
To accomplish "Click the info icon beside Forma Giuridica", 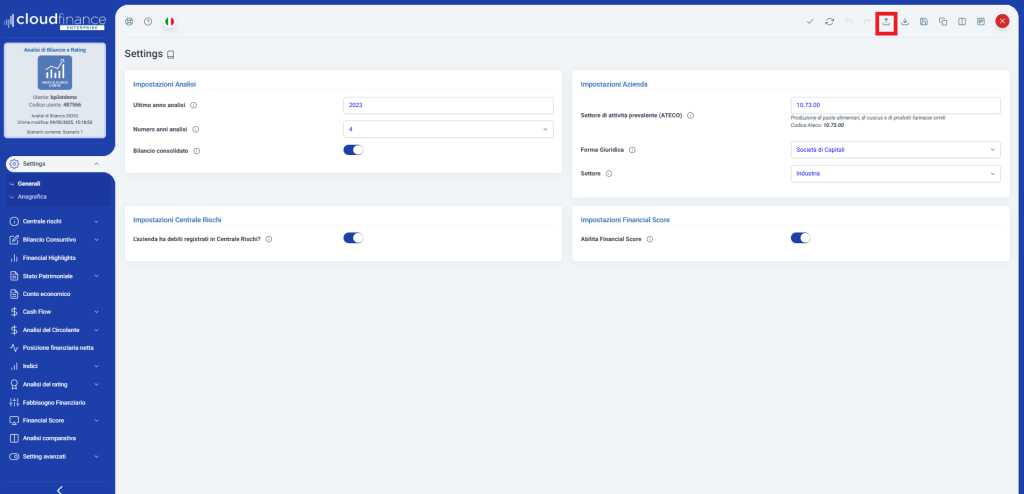I will (x=632, y=150).
